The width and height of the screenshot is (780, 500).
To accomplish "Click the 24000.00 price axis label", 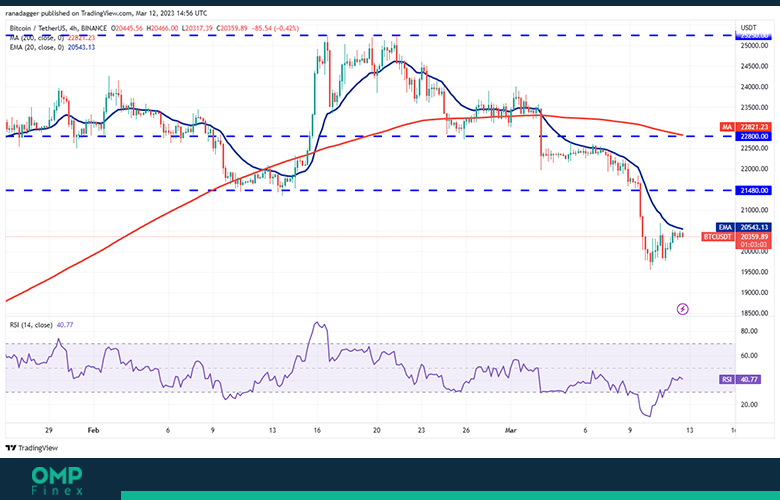I will tap(754, 87).
